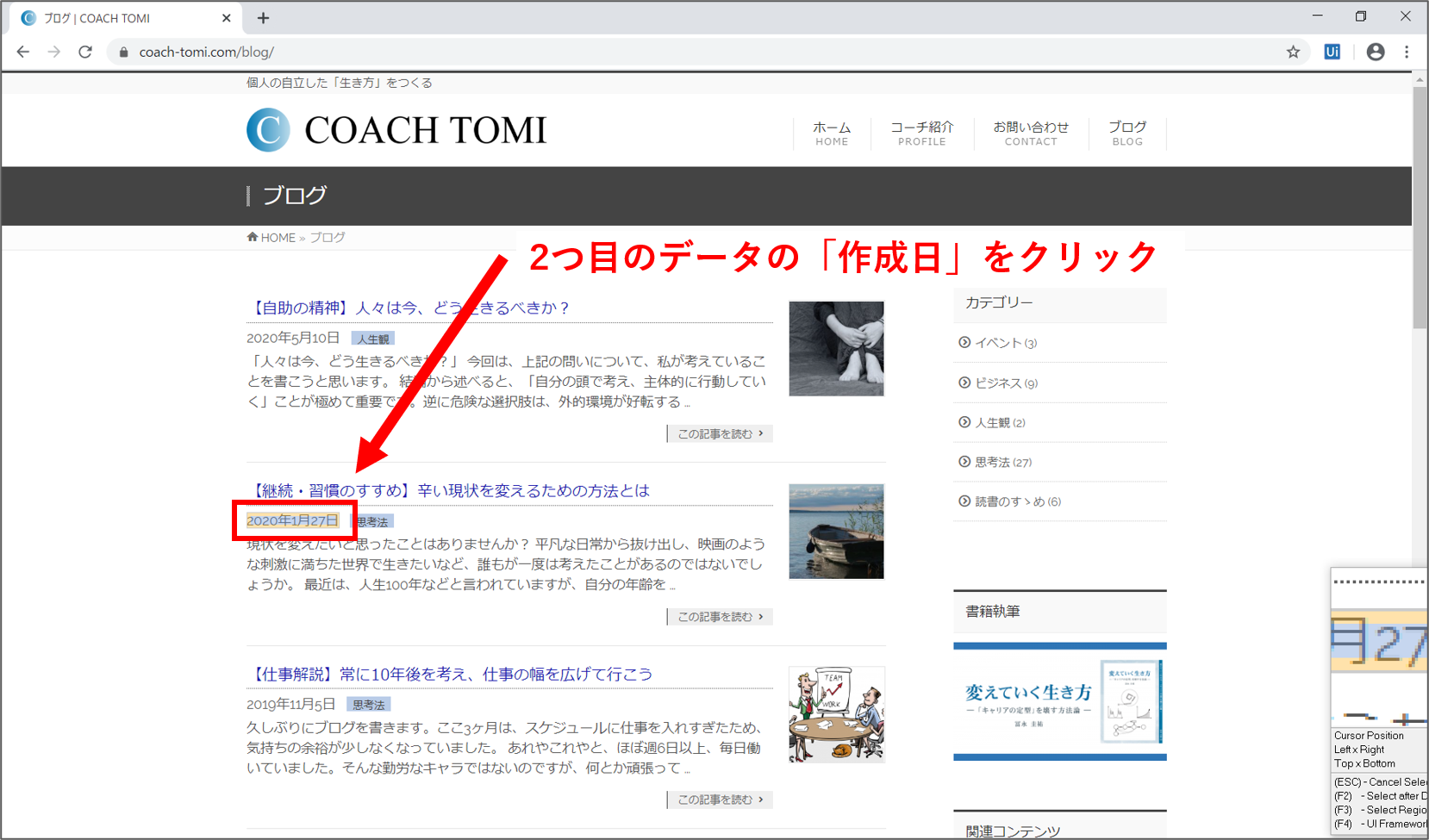Click この記事を読む for the 継続・習慣 article
The image size is (1429, 840).
[x=720, y=617]
